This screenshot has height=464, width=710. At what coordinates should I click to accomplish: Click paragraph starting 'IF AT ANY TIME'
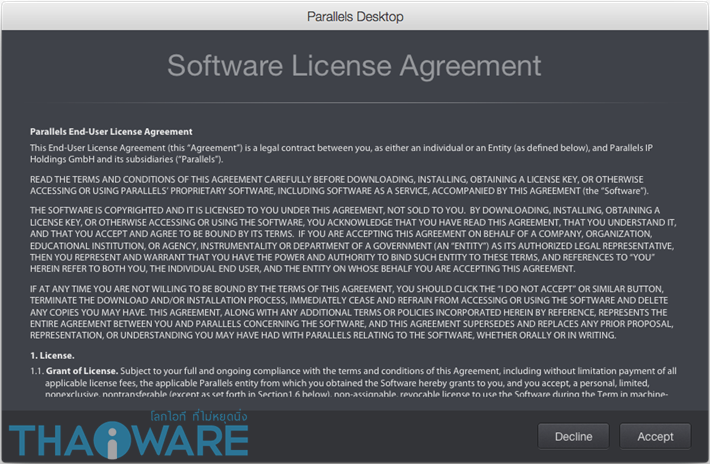(352, 312)
